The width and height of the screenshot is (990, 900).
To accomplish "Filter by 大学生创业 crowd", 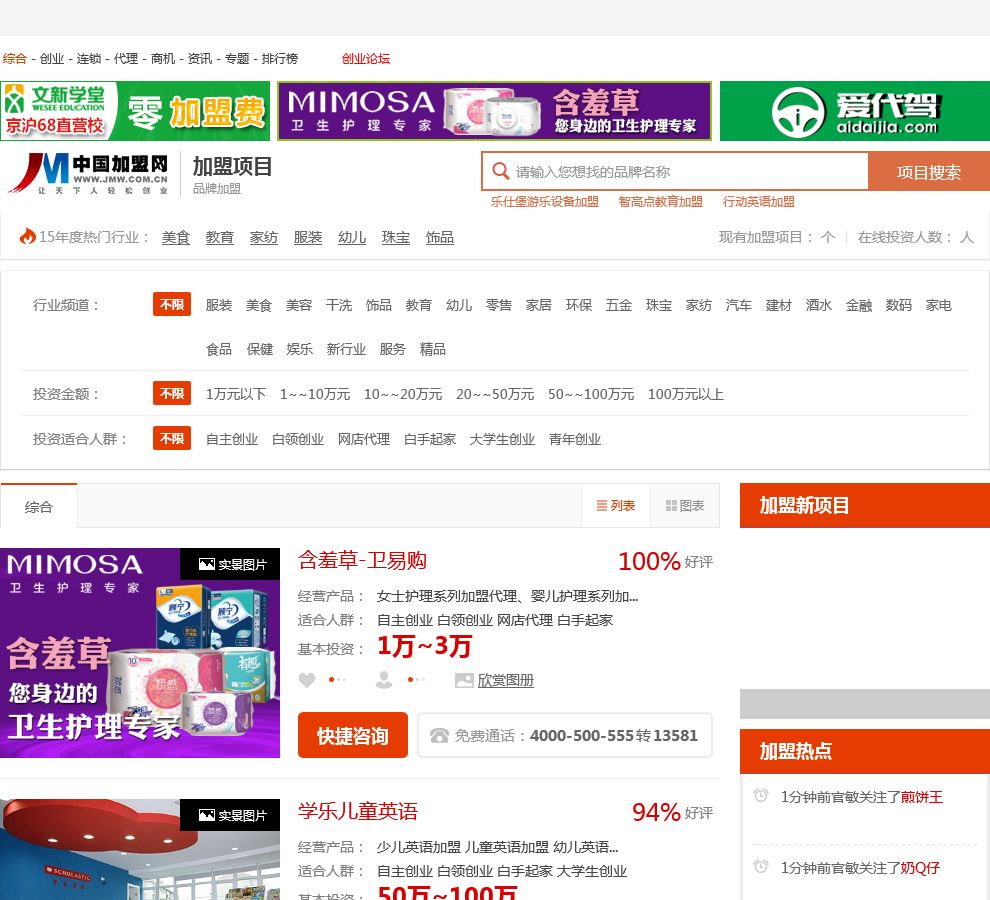I will [x=502, y=439].
